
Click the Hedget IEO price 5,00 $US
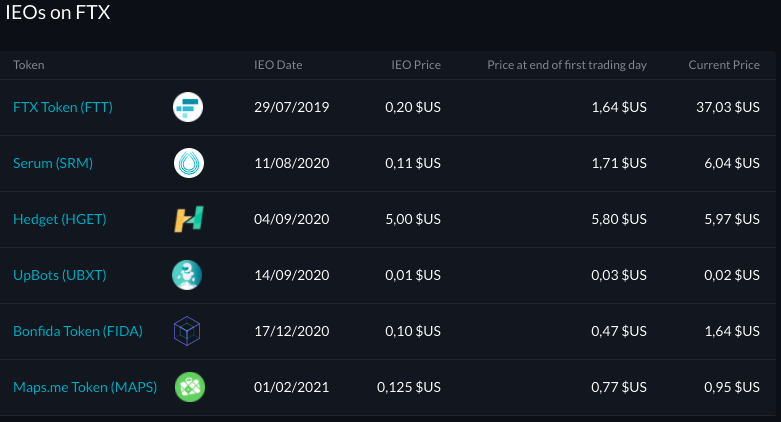(413, 219)
